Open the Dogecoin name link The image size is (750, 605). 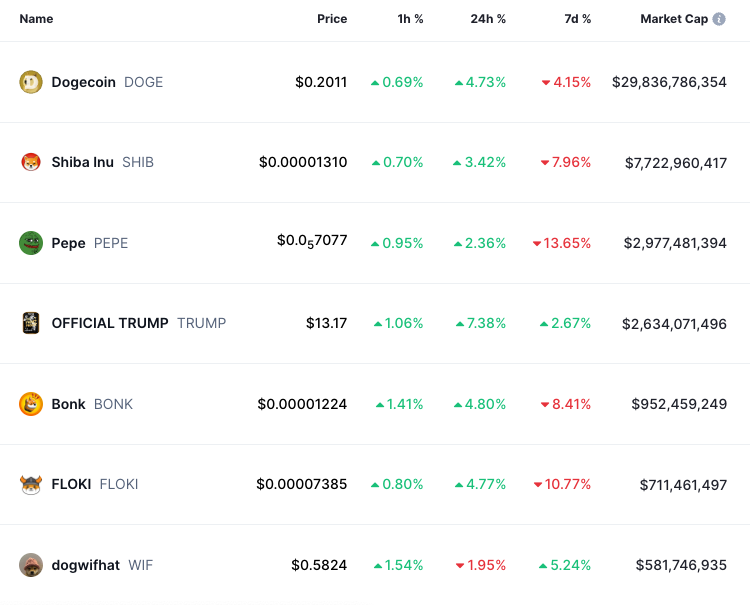click(83, 82)
